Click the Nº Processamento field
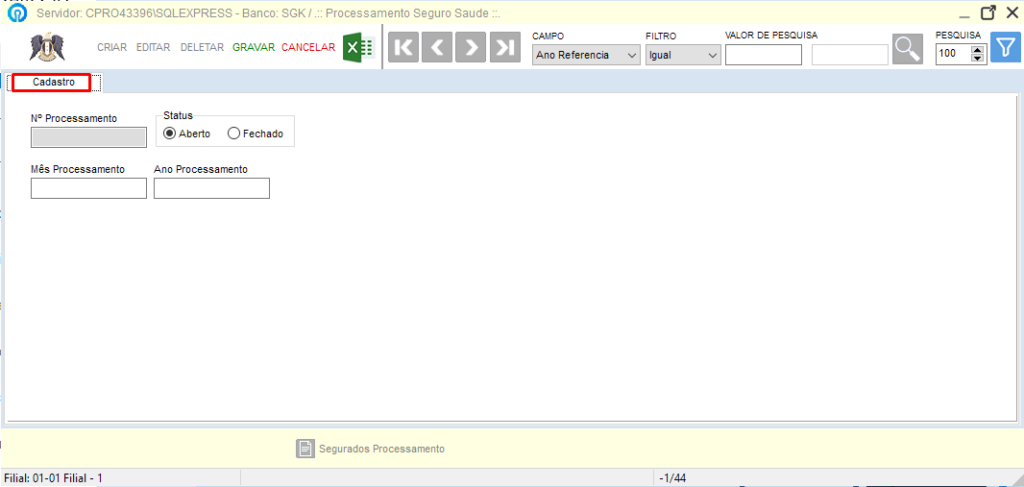 pyautogui.click(x=89, y=137)
